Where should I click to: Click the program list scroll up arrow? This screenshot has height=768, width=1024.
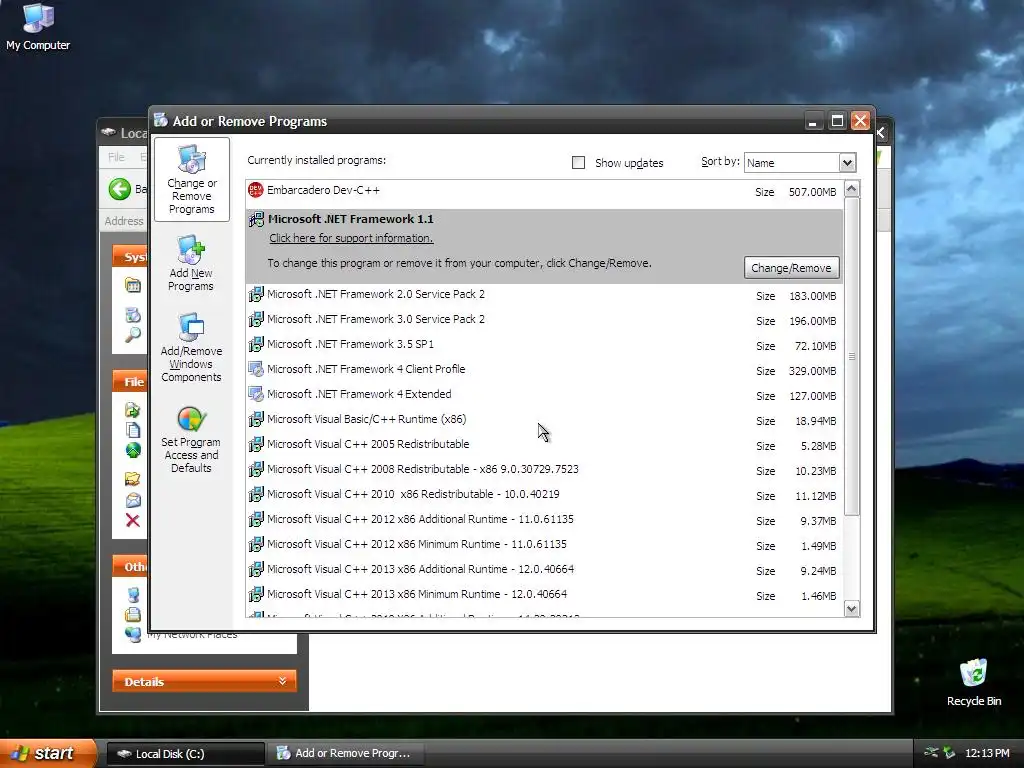(852, 189)
